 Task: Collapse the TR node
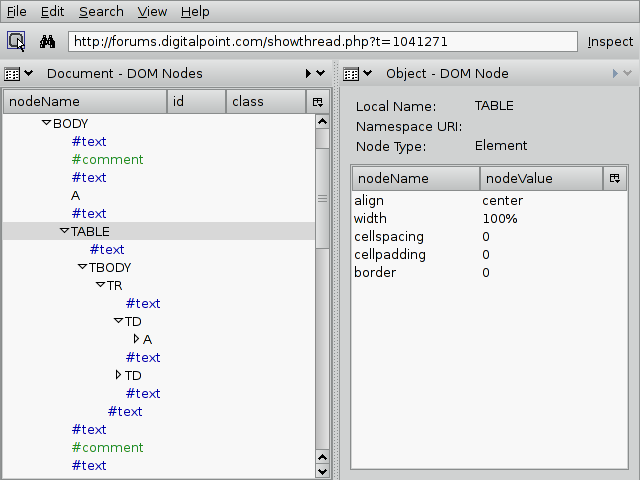[100, 285]
